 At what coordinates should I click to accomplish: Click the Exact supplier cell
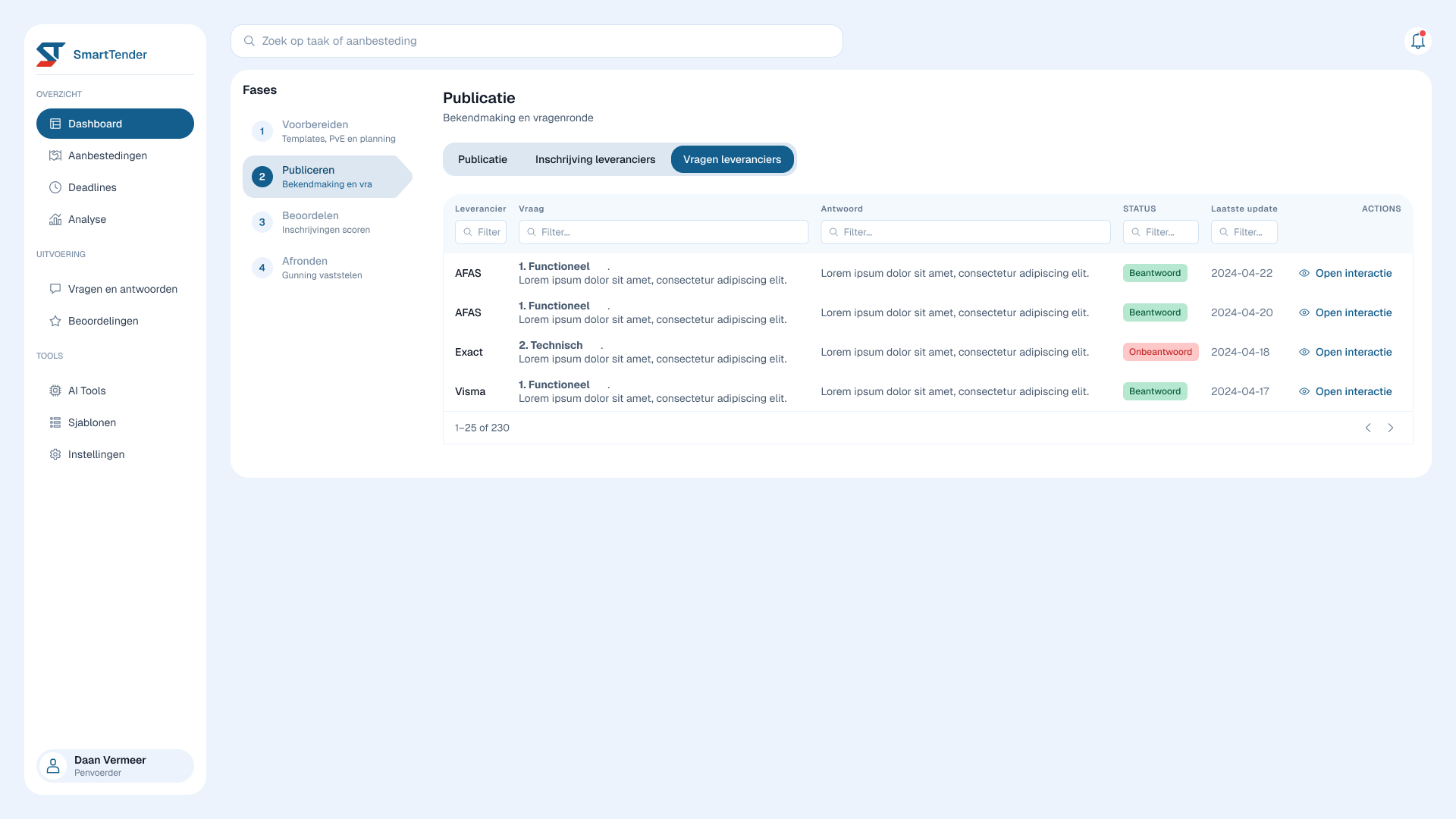[469, 352]
